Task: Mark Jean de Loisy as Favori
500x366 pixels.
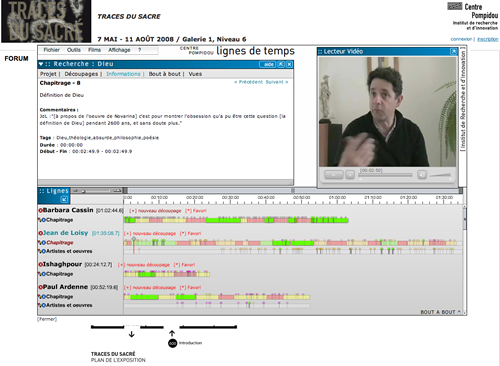Action: tap(190, 233)
